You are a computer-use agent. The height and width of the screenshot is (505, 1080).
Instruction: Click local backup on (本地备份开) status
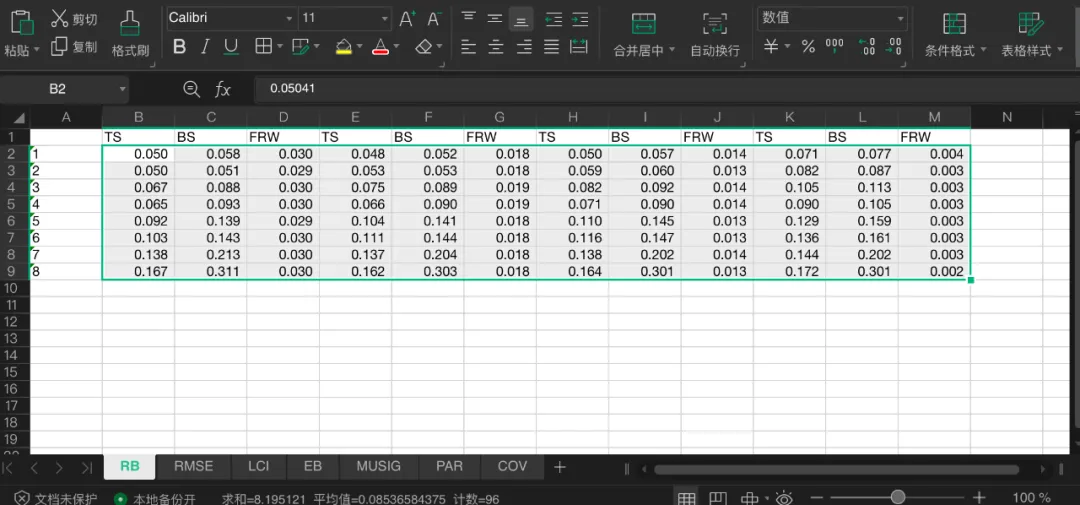tap(156, 497)
